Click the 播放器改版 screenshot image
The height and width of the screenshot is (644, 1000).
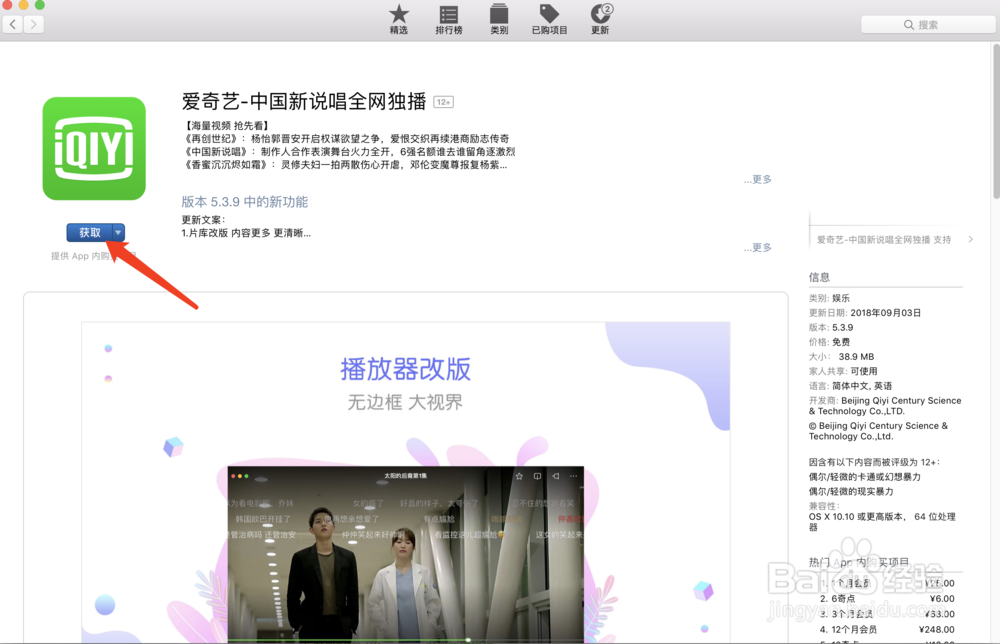[406, 482]
